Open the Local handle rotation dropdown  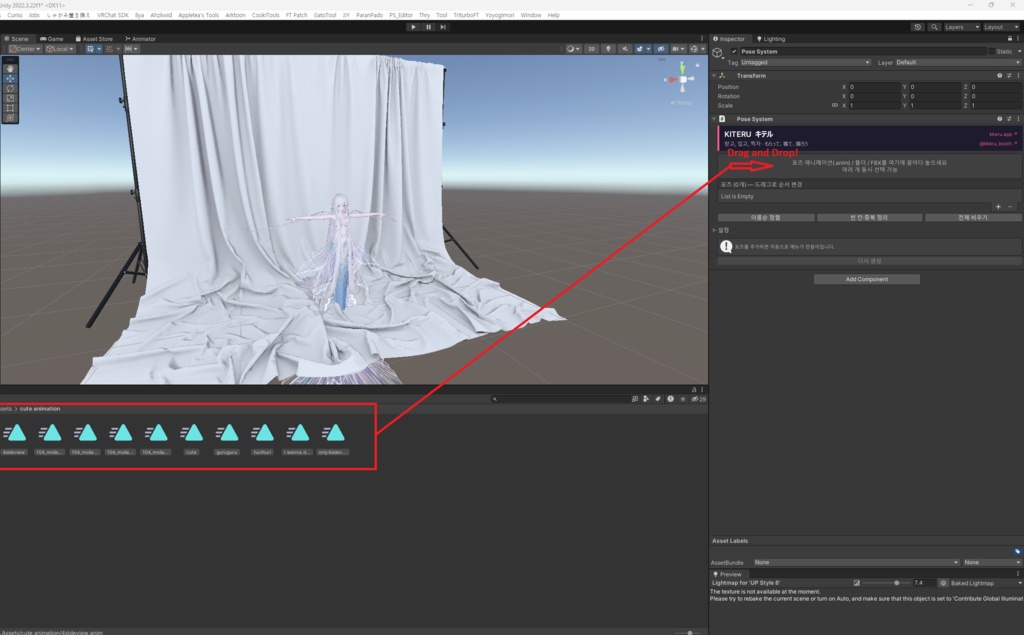pos(59,49)
